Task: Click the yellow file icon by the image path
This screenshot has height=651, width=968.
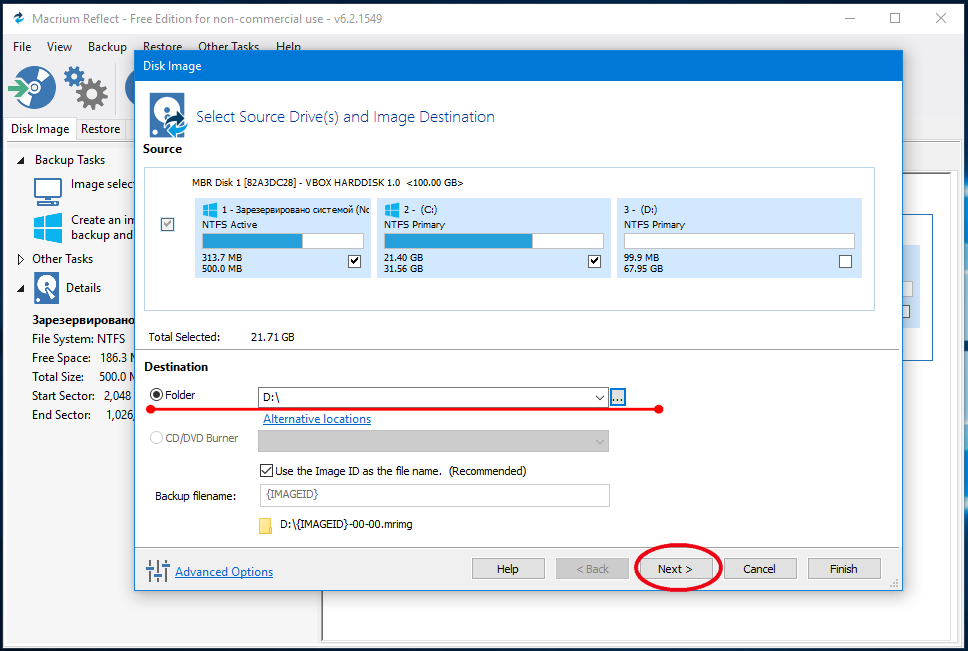Action: click(x=265, y=525)
